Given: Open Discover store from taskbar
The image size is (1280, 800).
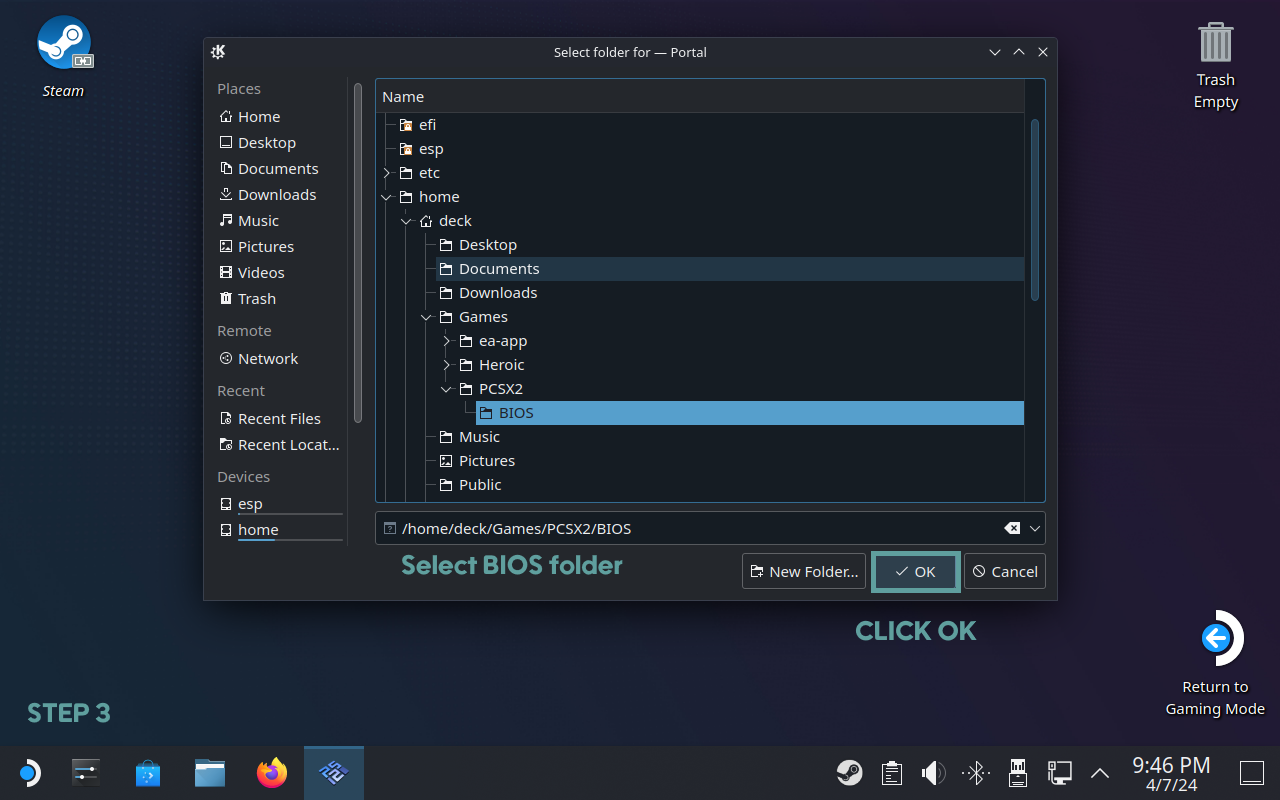Looking at the screenshot, I should [148, 773].
